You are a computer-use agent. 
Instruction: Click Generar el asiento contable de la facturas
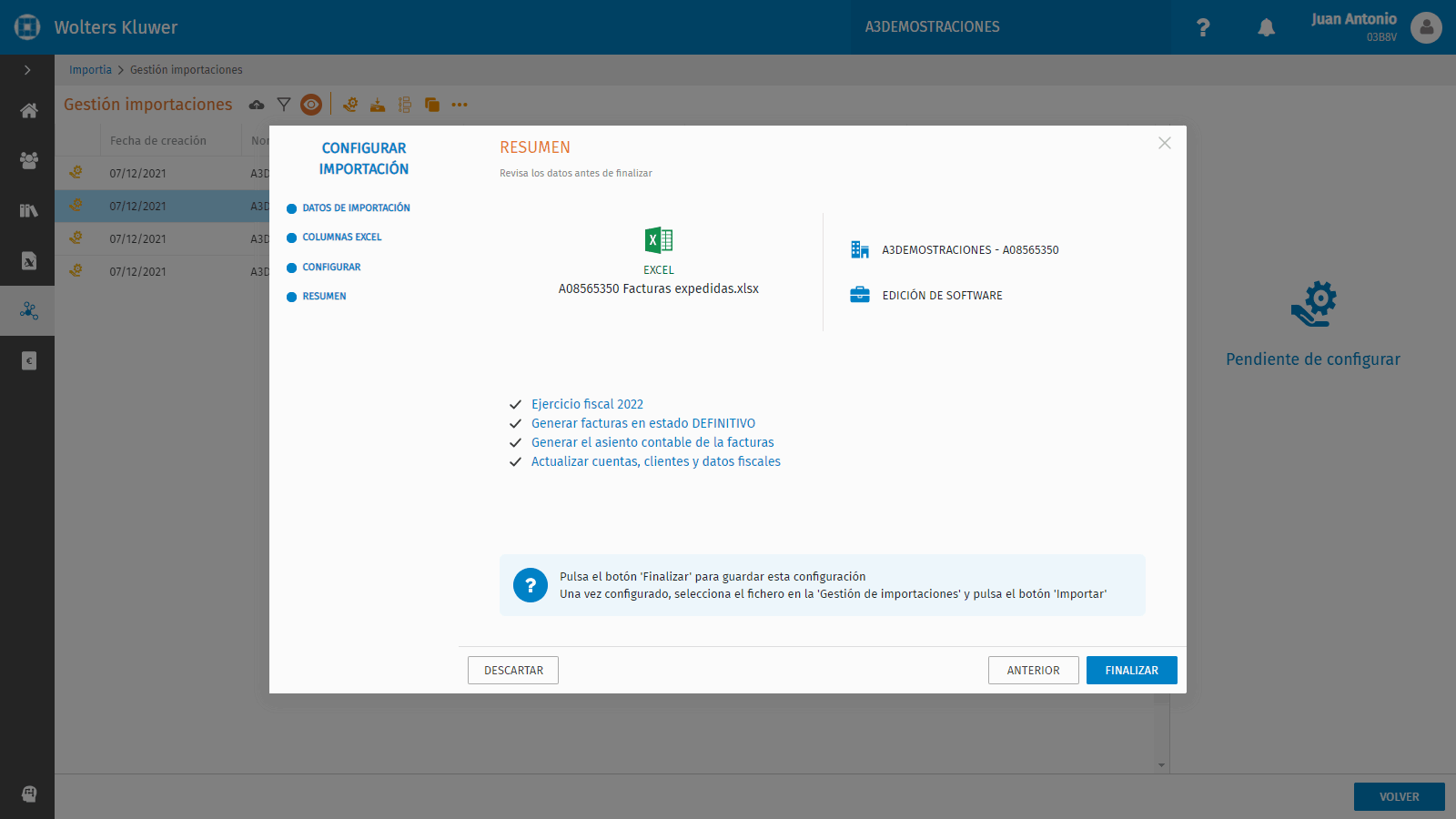(x=652, y=442)
